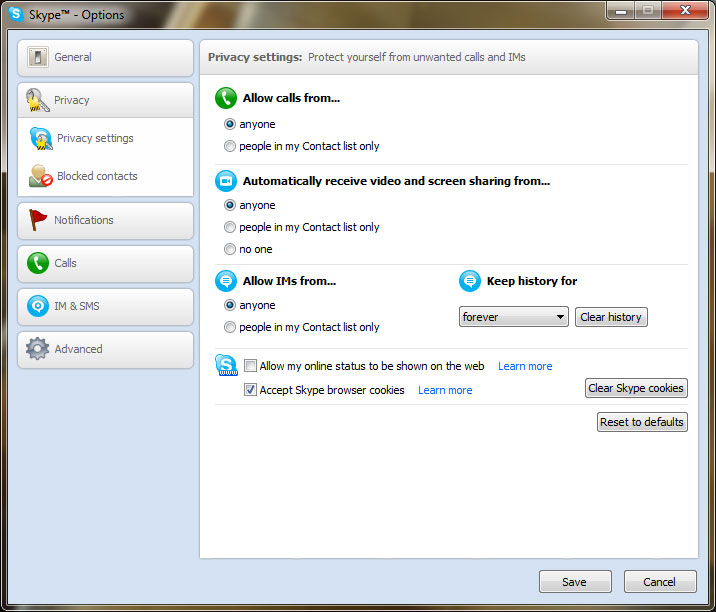Select Contact list only for IMs
The width and height of the screenshot is (716, 612).
[x=230, y=327]
